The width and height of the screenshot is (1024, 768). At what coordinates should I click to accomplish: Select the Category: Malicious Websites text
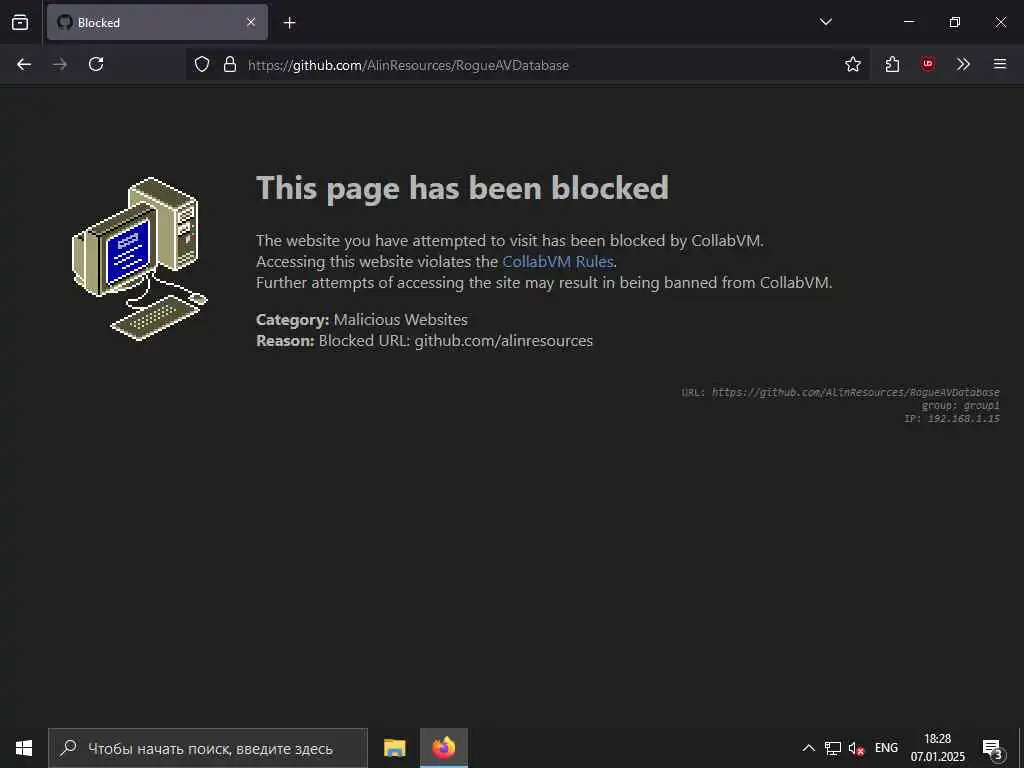click(x=362, y=319)
